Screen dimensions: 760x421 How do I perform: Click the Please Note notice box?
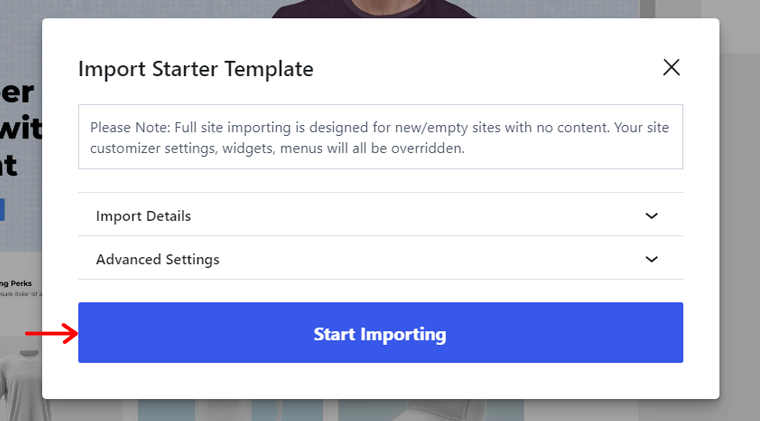[x=380, y=137]
